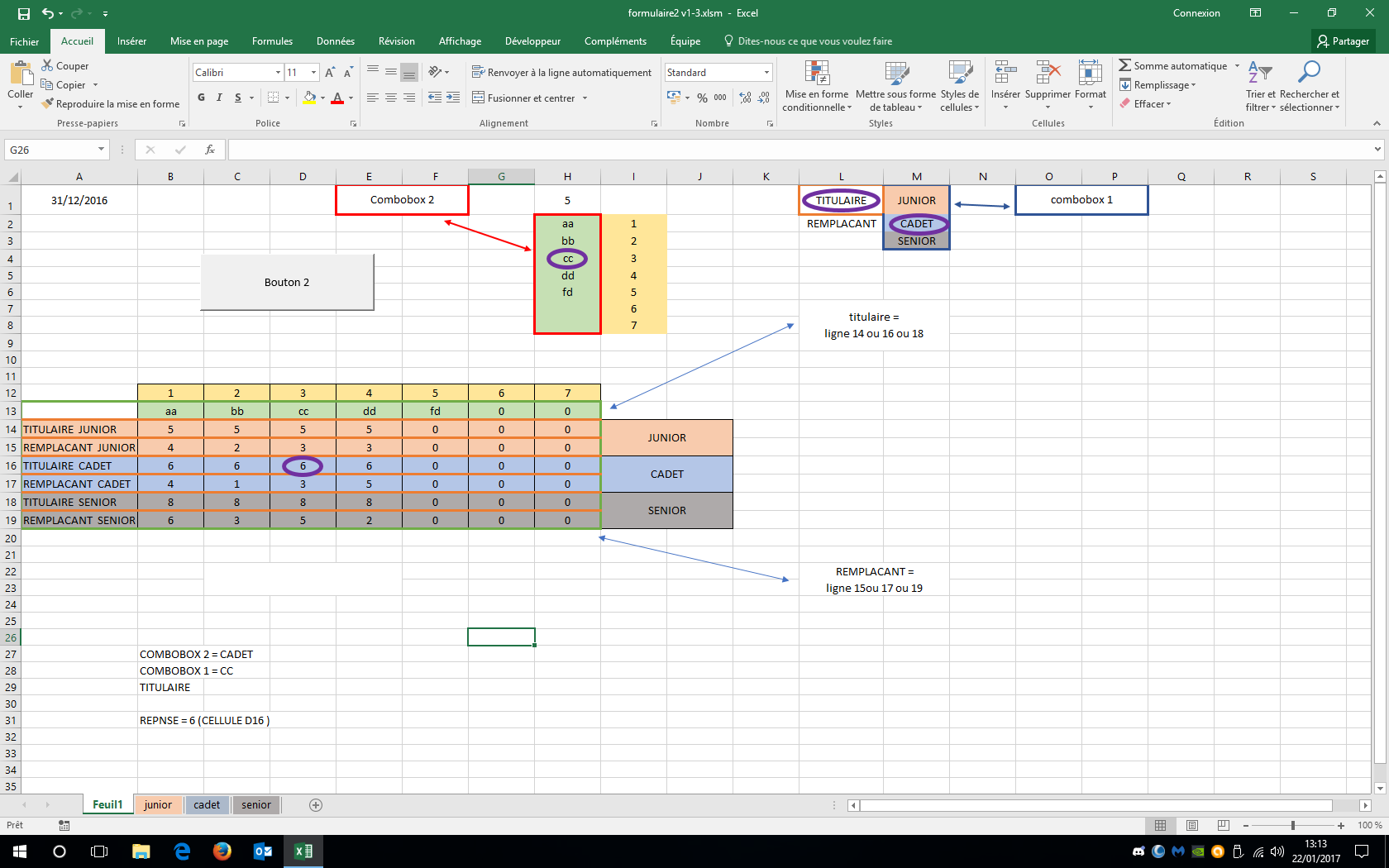Open the Développeur ribbon tab

tap(532, 41)
